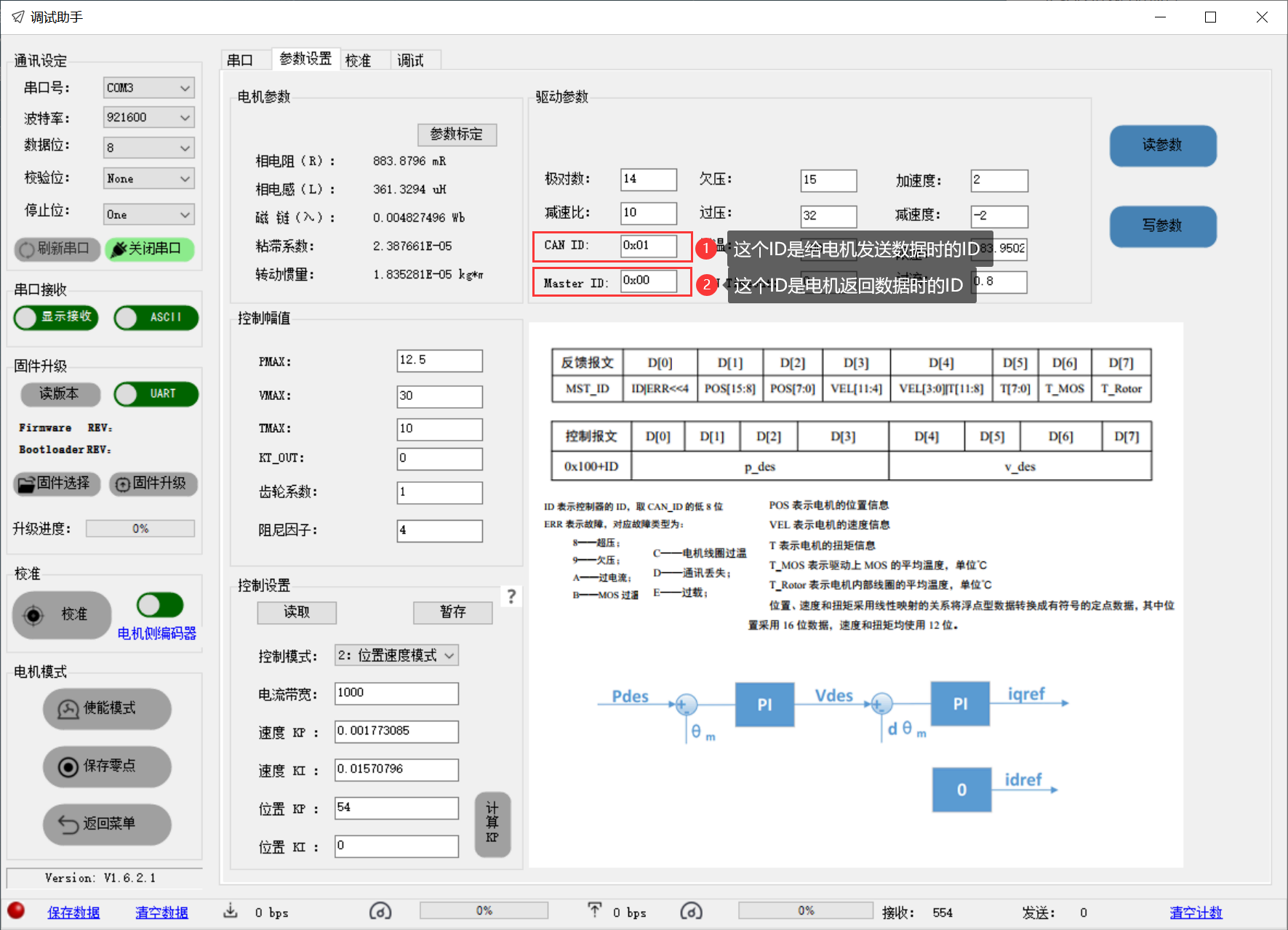Image resolution: width=1288 pixels, height=930 pixels.
Task: Switch to the 串口 tab
Action: [240, 60]
